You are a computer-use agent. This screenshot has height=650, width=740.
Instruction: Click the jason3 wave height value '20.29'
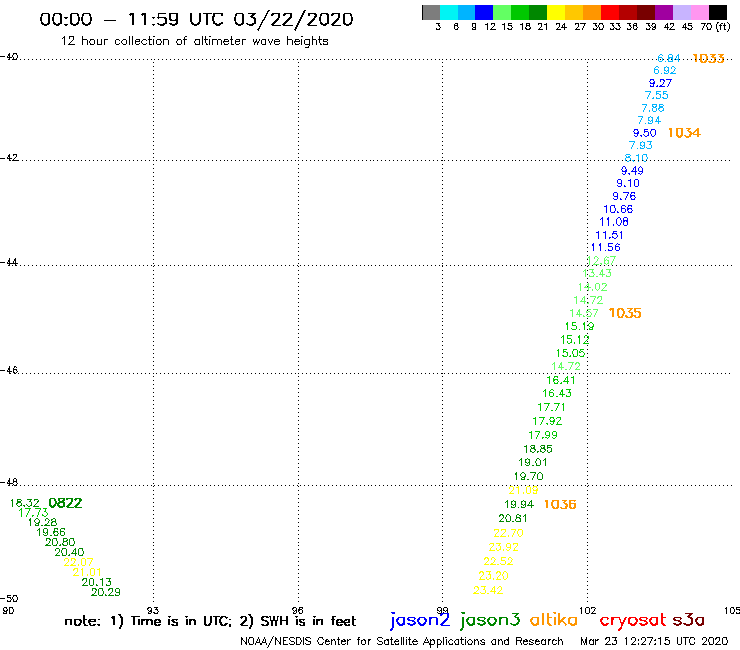coord(106,592)
